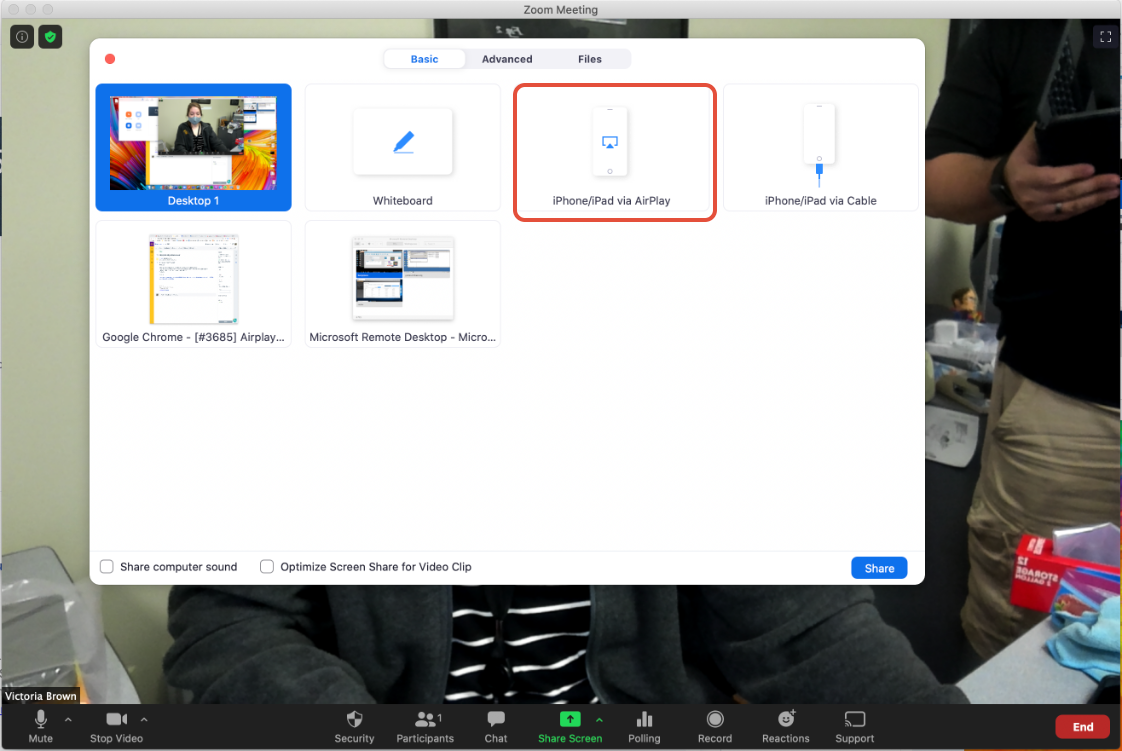Open the meeting information icon

tap(22, 36)
